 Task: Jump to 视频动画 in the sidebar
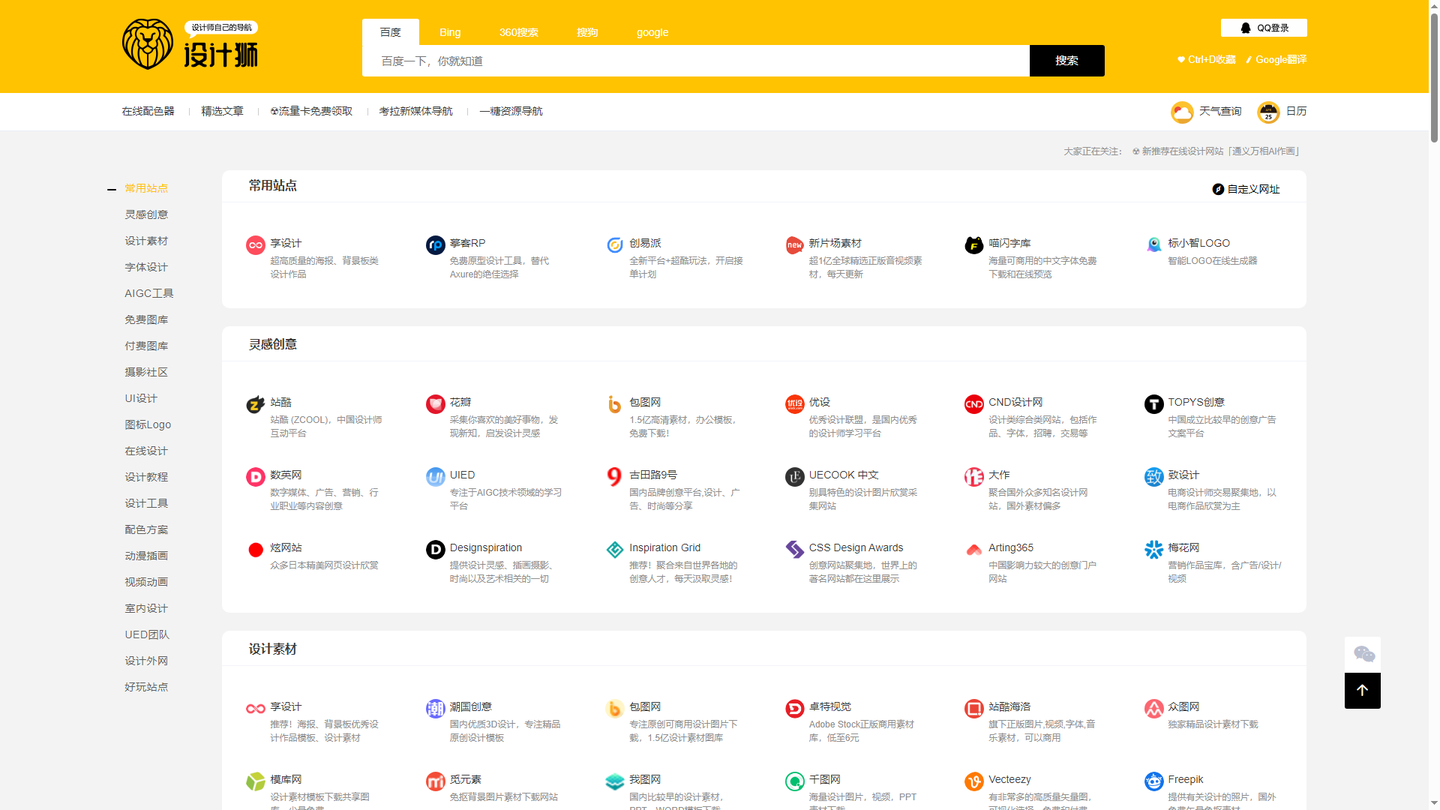tap(146, 582)
